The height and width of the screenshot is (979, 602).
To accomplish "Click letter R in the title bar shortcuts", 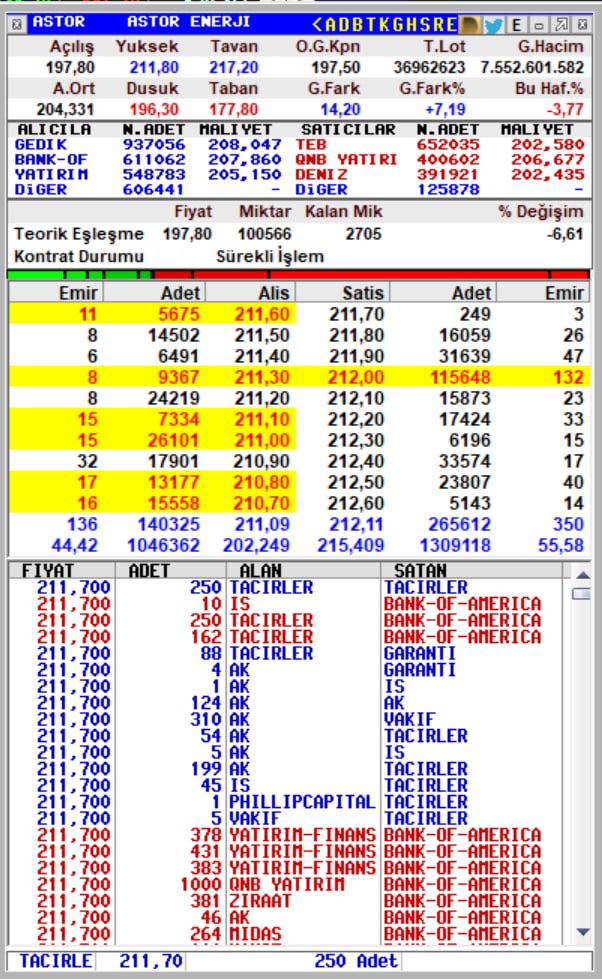I will (438, 25).
